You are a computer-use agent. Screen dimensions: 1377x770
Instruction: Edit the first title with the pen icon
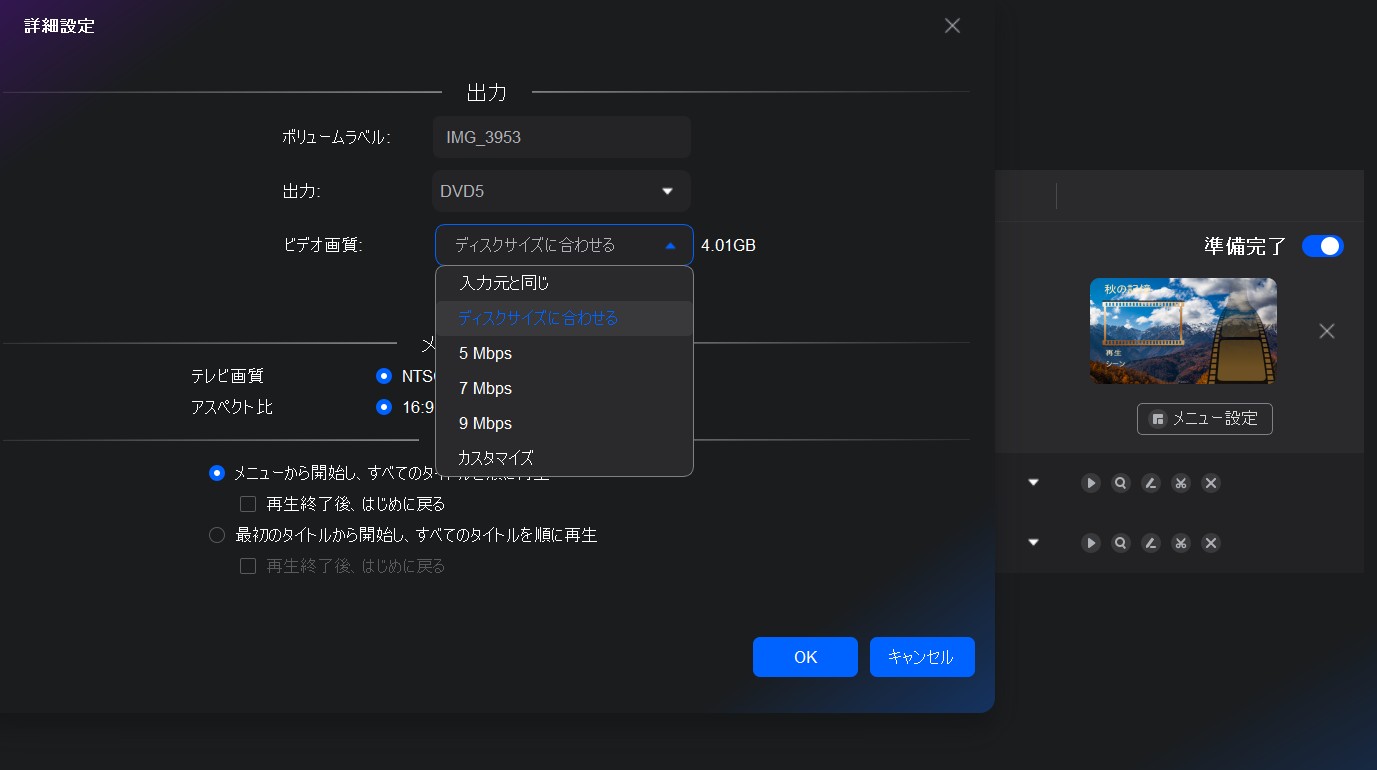click(x=1150, y=483)
